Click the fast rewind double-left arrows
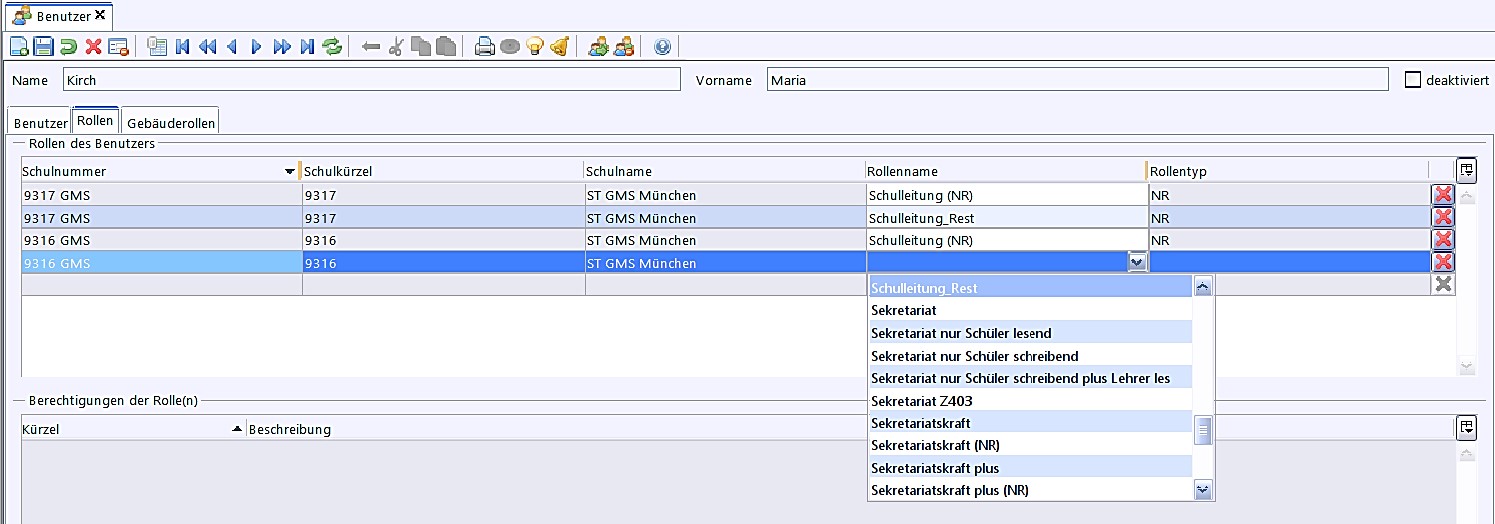 (x=207, y=46)
